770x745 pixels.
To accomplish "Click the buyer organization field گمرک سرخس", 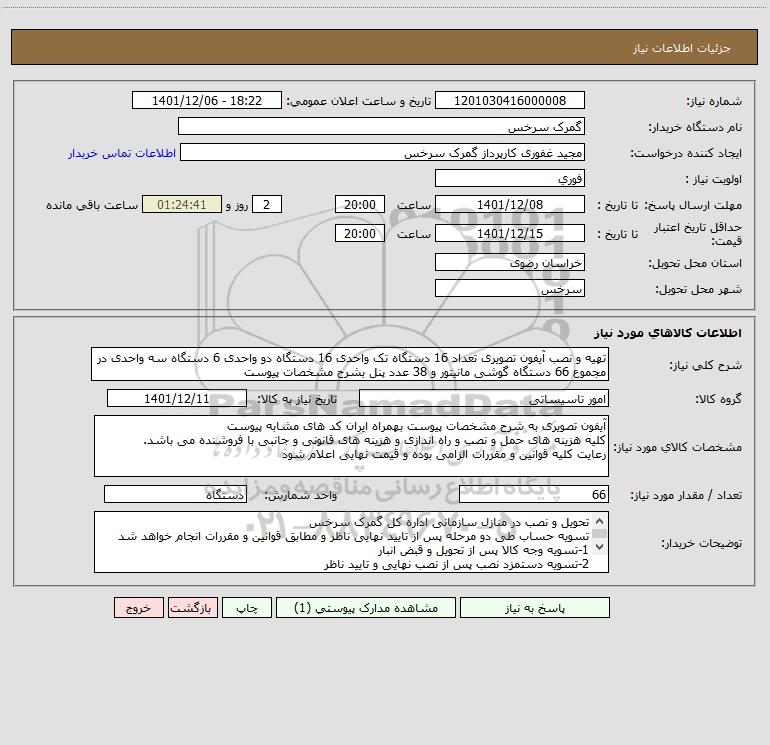I will point(381,127).
